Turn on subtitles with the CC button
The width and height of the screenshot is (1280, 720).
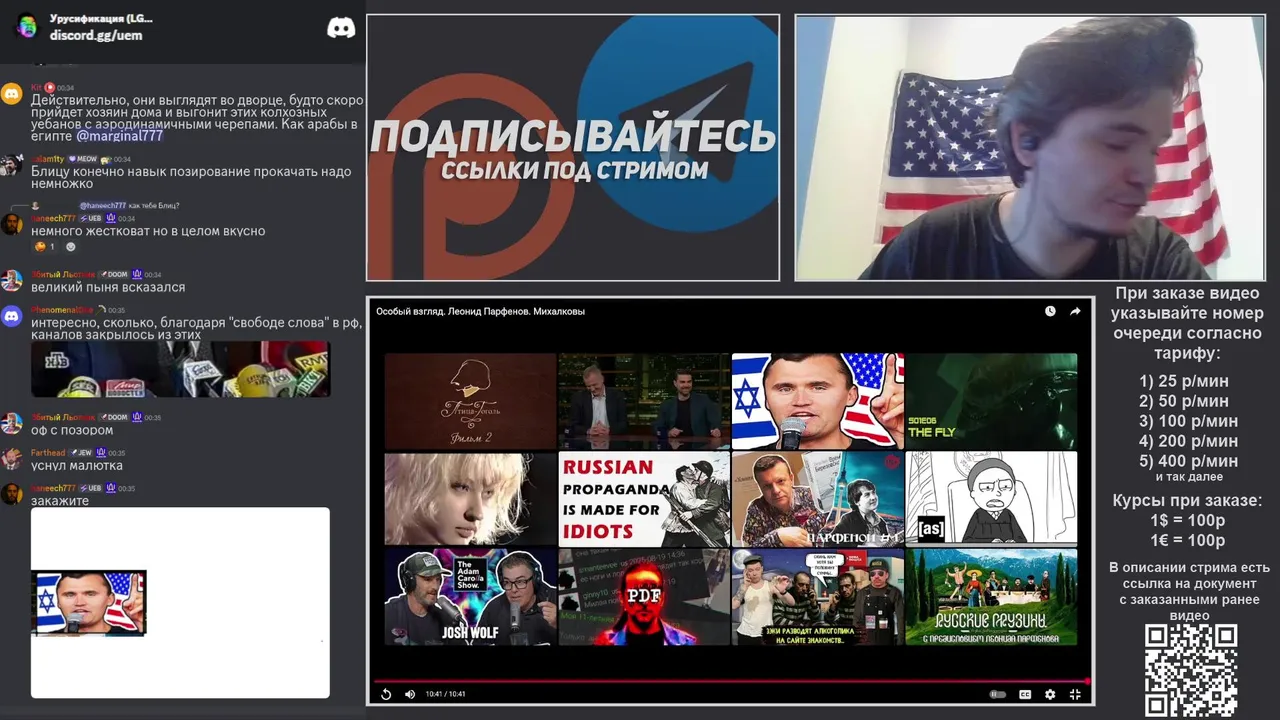point(1025,694)
